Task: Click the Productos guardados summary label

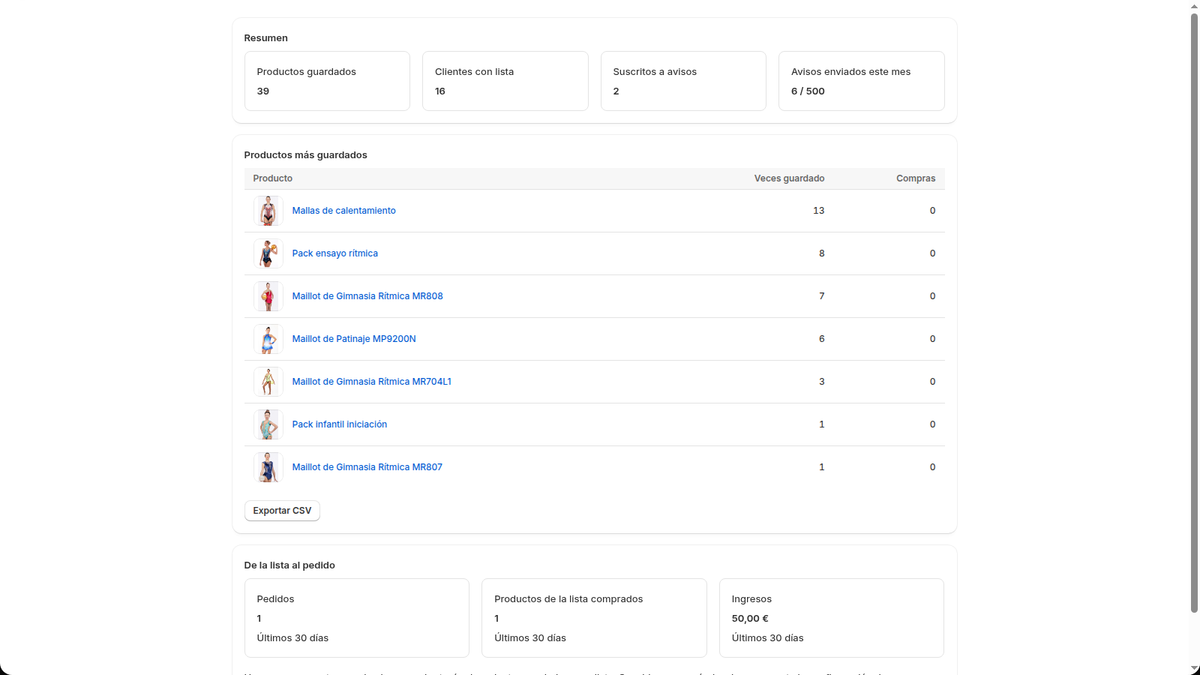Action: 306,72
